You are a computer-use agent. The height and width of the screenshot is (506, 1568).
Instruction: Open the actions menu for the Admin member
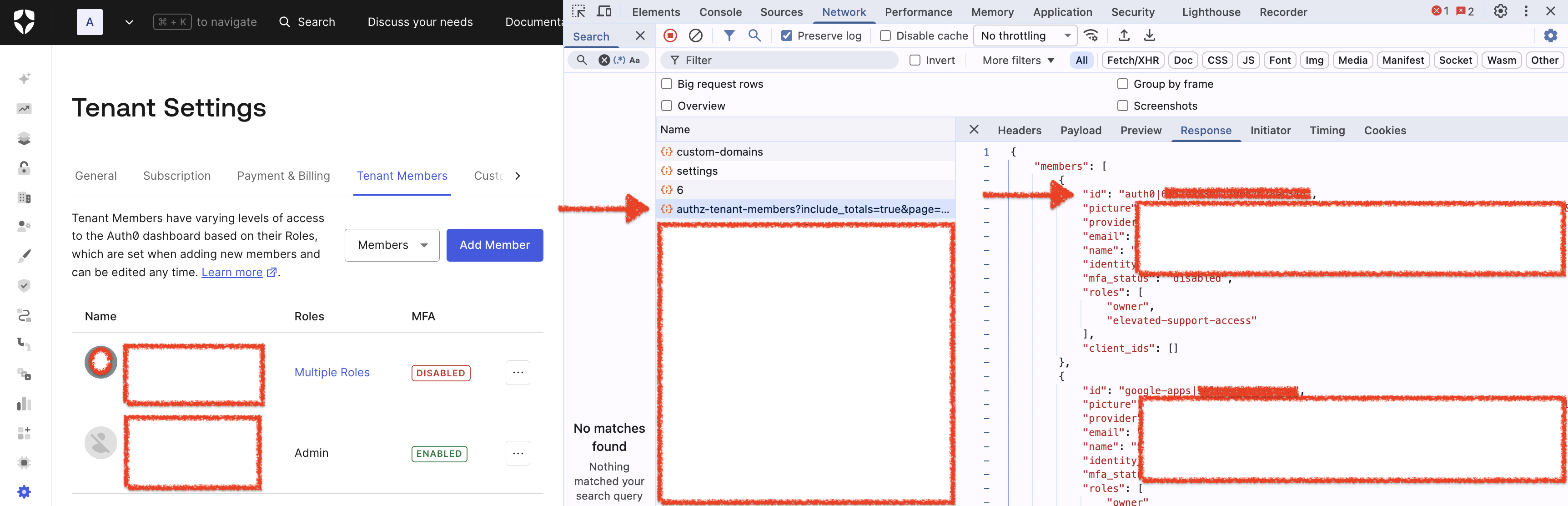(x=518, y=453)
